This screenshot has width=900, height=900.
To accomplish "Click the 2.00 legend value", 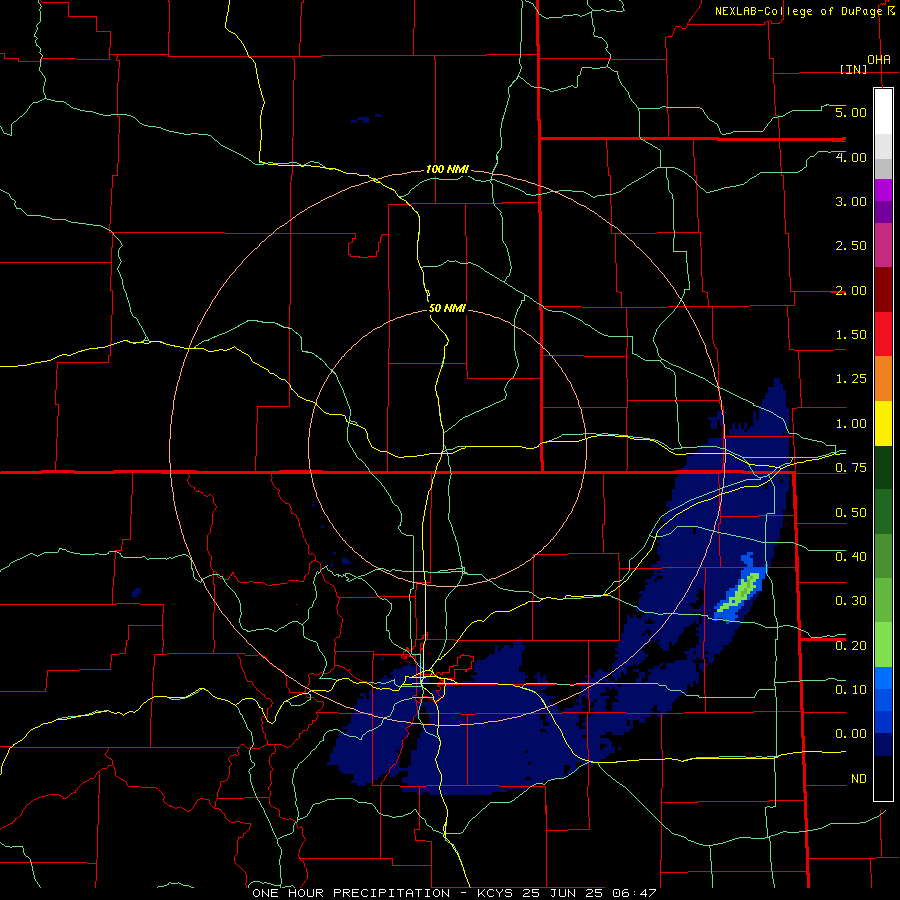I will pyautogui.click(x=851, y=290).
